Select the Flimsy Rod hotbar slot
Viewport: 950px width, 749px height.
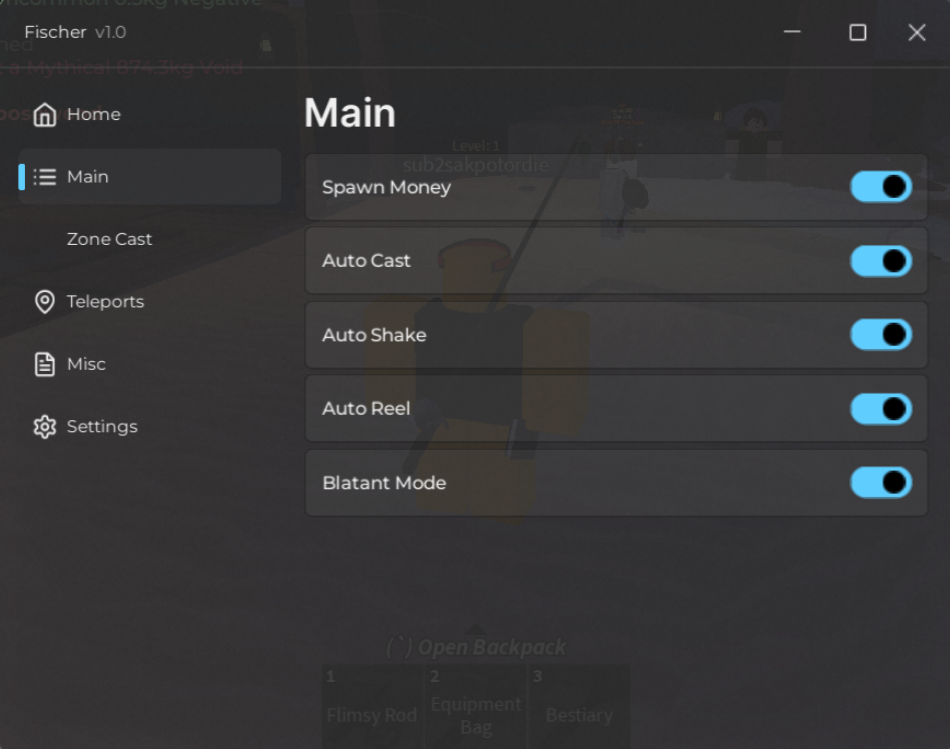372,707
